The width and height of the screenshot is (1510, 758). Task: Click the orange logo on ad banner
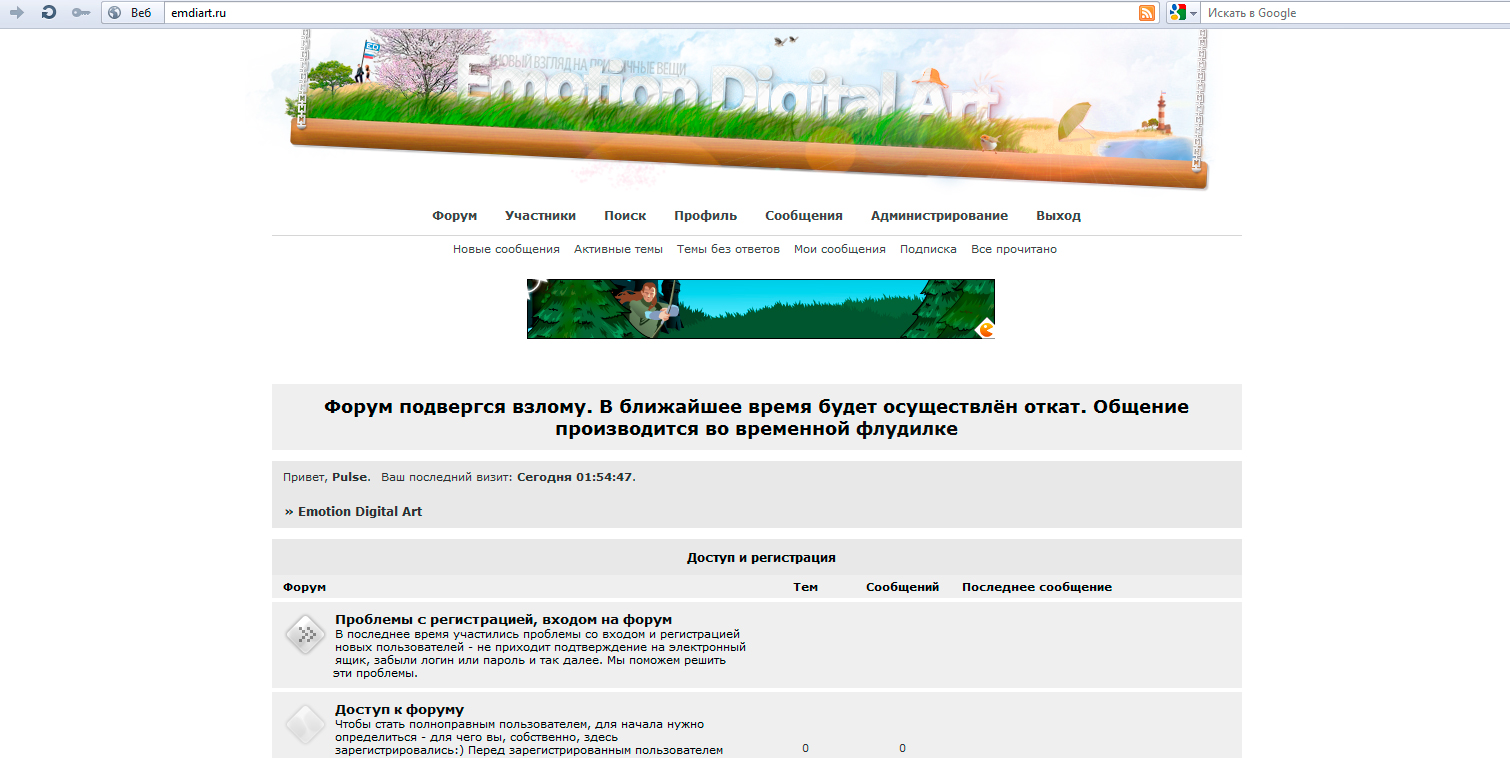(985, 328)
